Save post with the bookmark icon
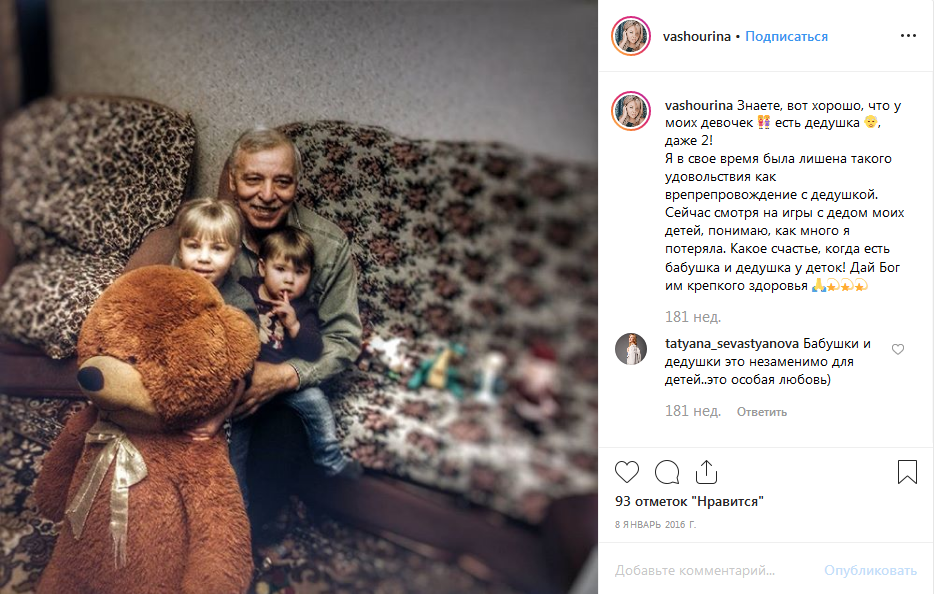This screenshot has height=594, width=934. (907, 472)
